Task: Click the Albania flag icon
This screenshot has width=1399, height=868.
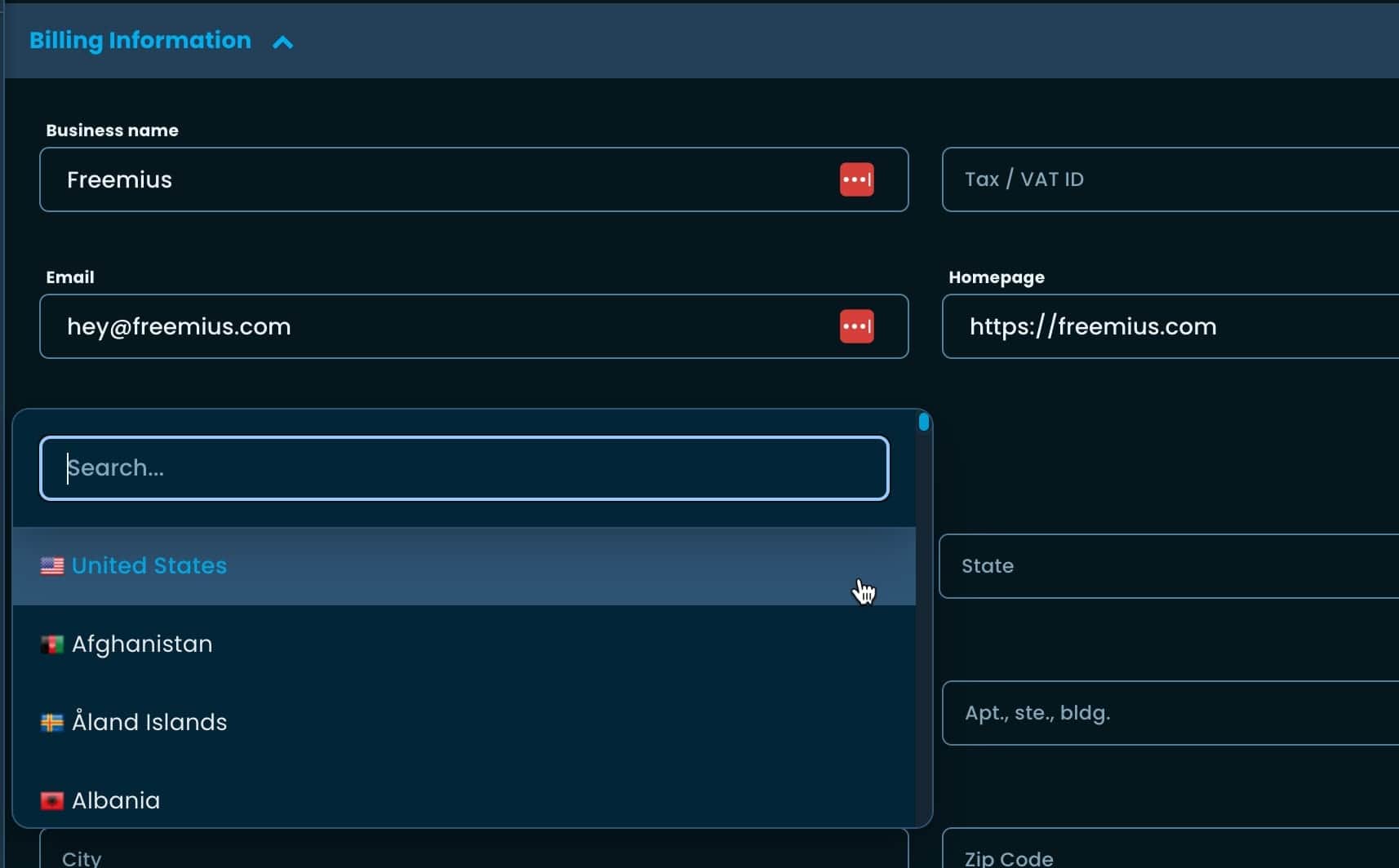Action: click(52, 800)
